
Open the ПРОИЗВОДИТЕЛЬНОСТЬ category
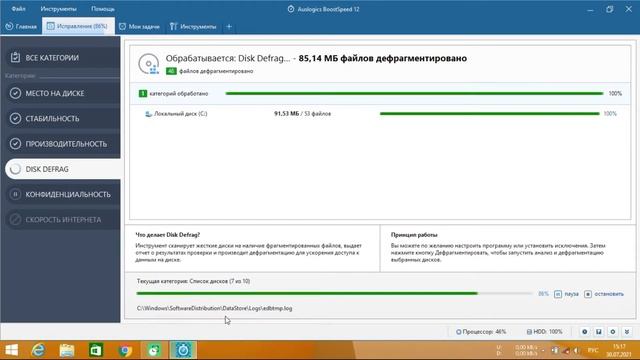click(62, 144)
